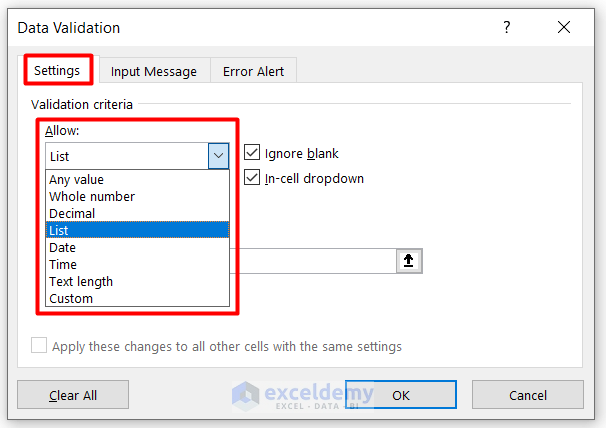
Task: Open the Error Alert tab
Action: [x=254, y=71]
